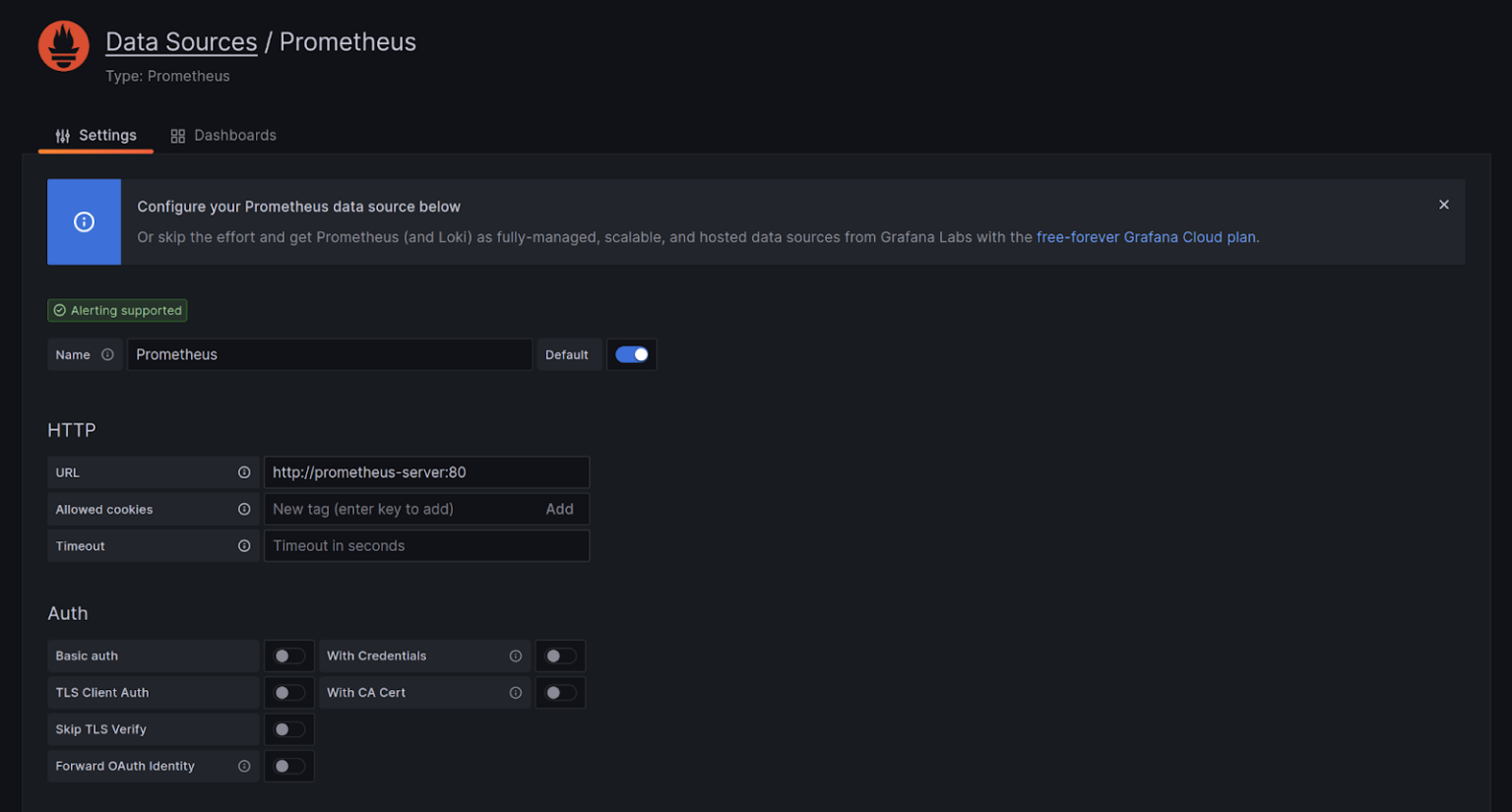Enable Basic auth
This screenshot has width=1512, height=812.
tap(288, 656)
